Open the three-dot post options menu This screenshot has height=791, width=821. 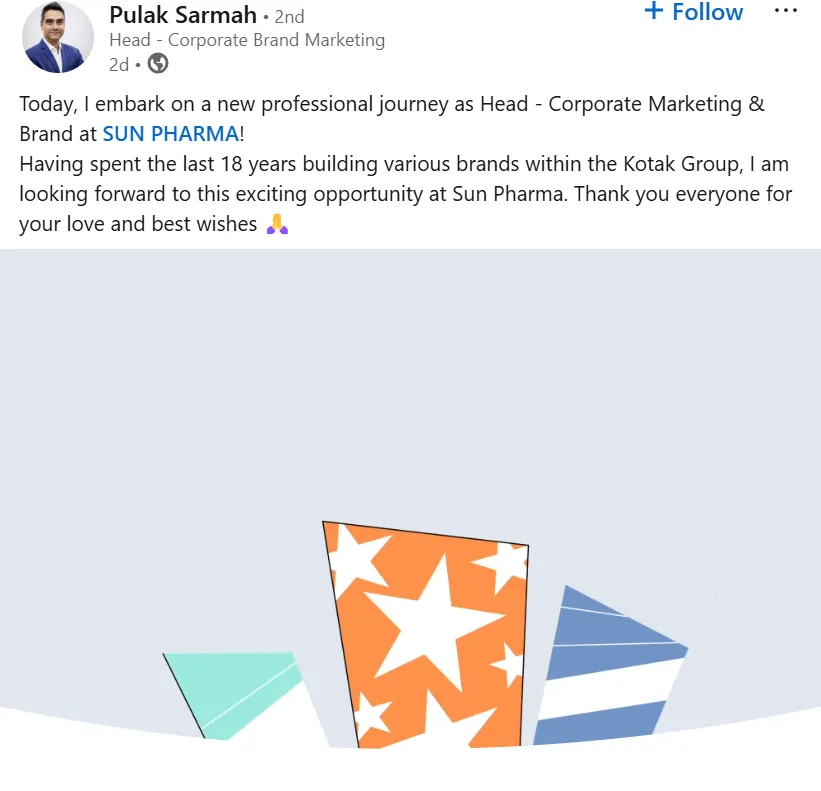[786, 11]
